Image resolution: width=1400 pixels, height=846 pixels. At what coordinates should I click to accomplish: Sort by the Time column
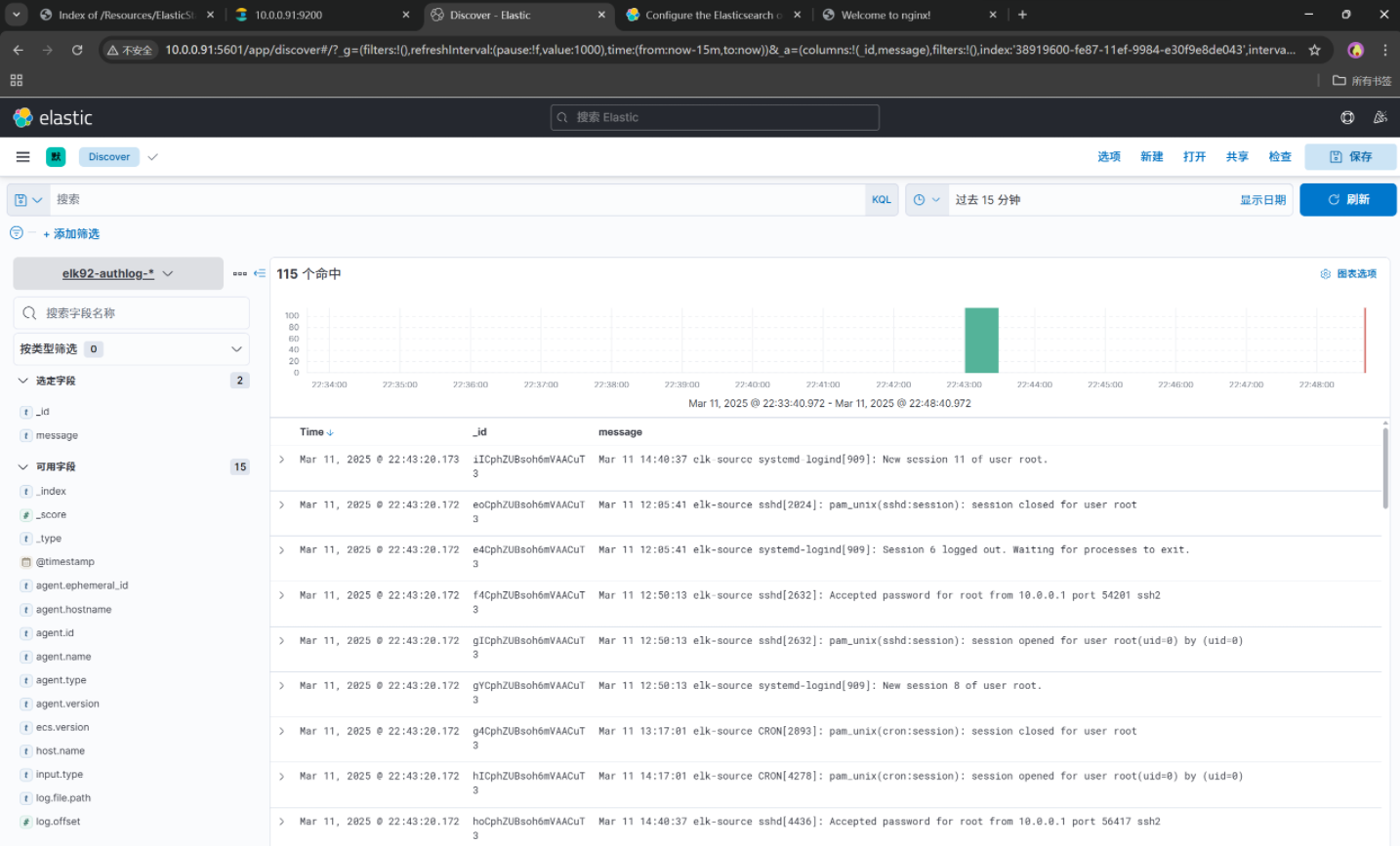pos(316,432)
